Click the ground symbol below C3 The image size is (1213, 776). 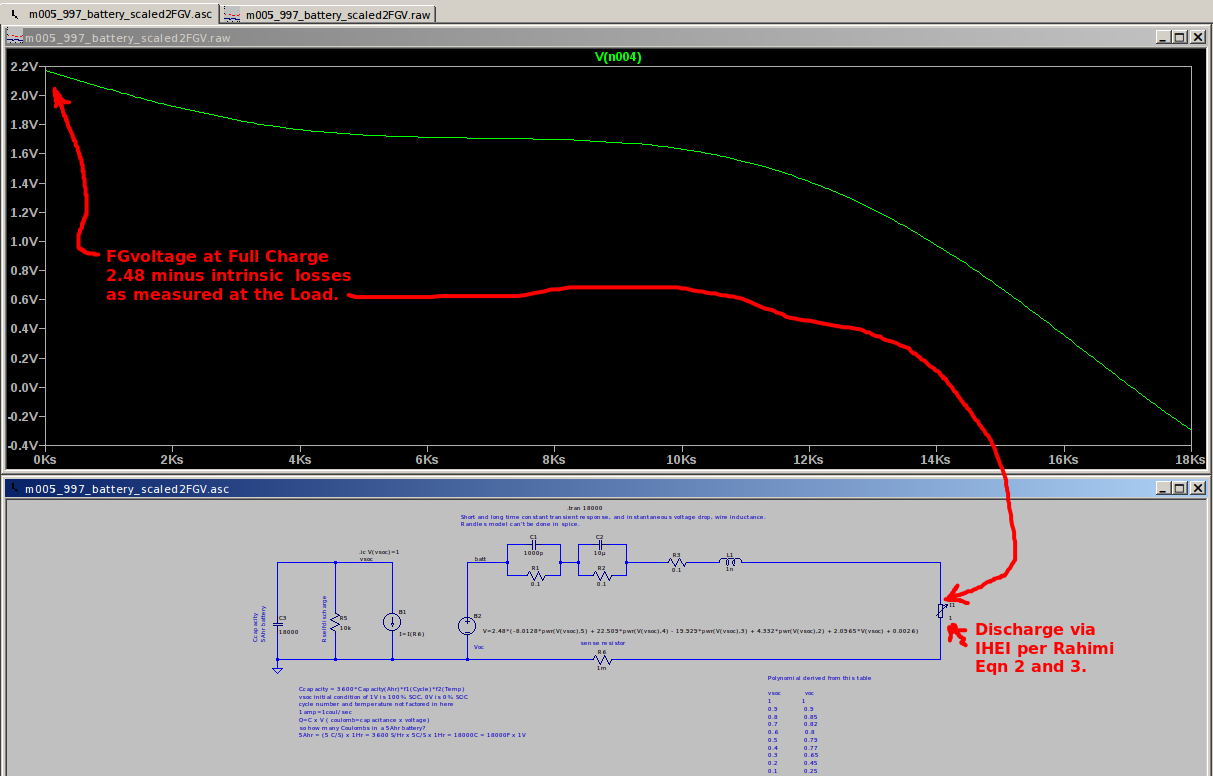coord(278,670)
